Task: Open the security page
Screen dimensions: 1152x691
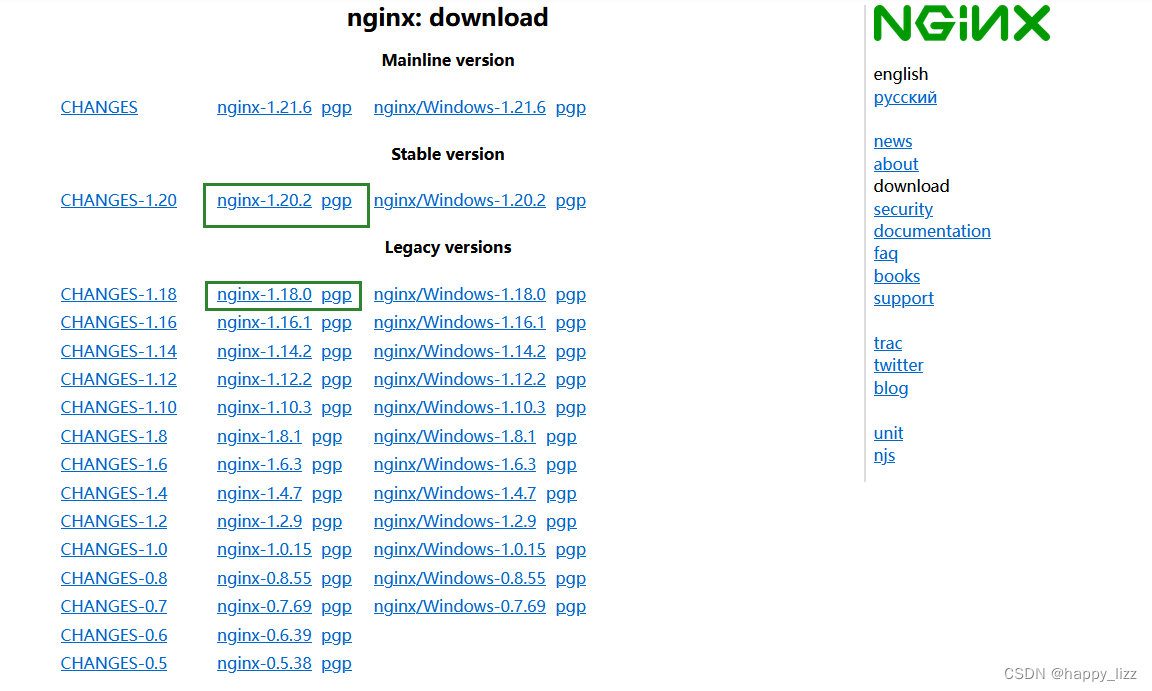Action: [903, 209]
